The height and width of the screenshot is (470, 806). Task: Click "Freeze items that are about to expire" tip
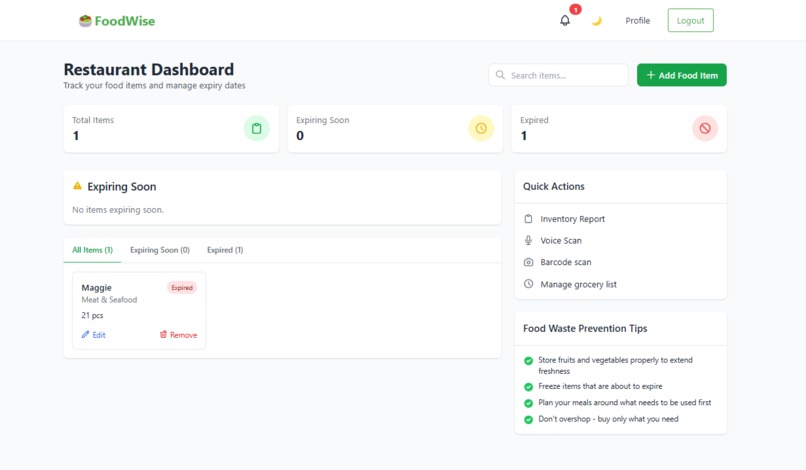pyautogui.click(x=600, y=386)
